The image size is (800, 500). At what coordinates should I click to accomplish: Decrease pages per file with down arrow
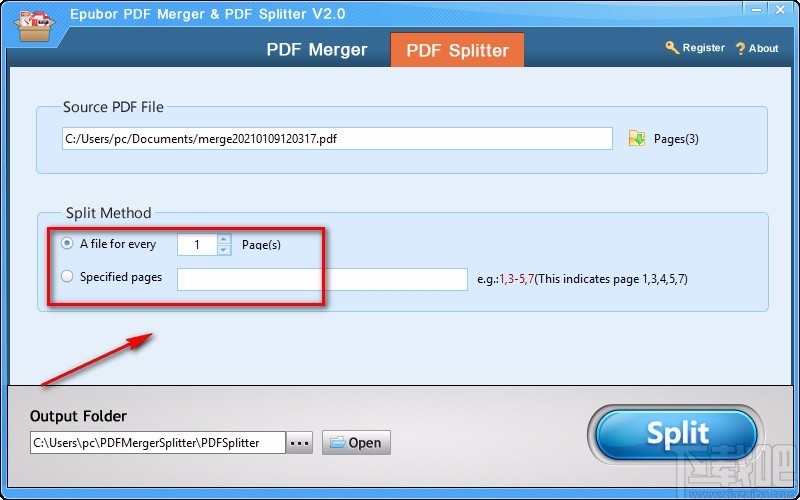tap(224, 249)
